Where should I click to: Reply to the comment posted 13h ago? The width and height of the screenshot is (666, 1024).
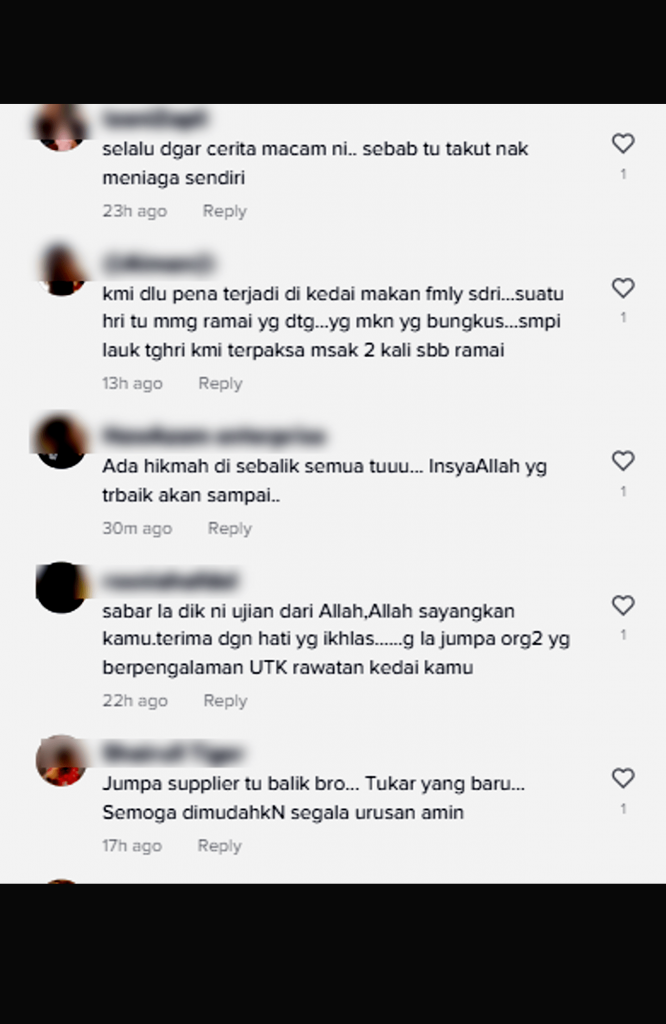click(x=220, y=383)
